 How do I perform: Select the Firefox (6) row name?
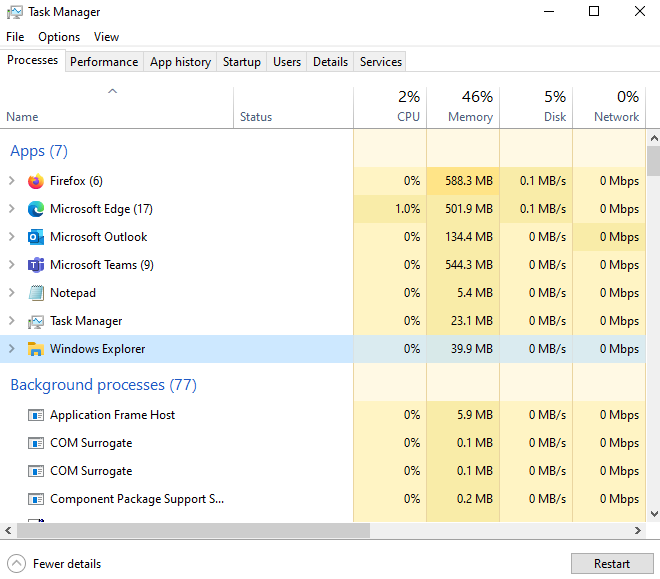pyautogui.click(x=76, y=181)
